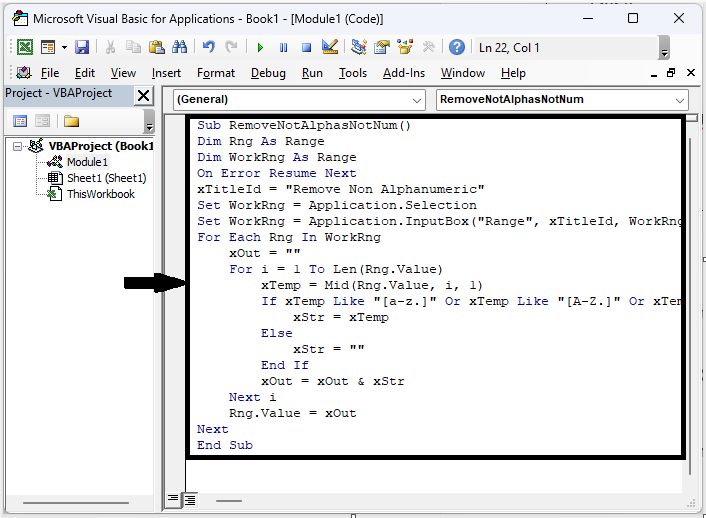Save the project with the floppy icon
This screenshot has height=518, width=706.
click(x=82, y=47)
